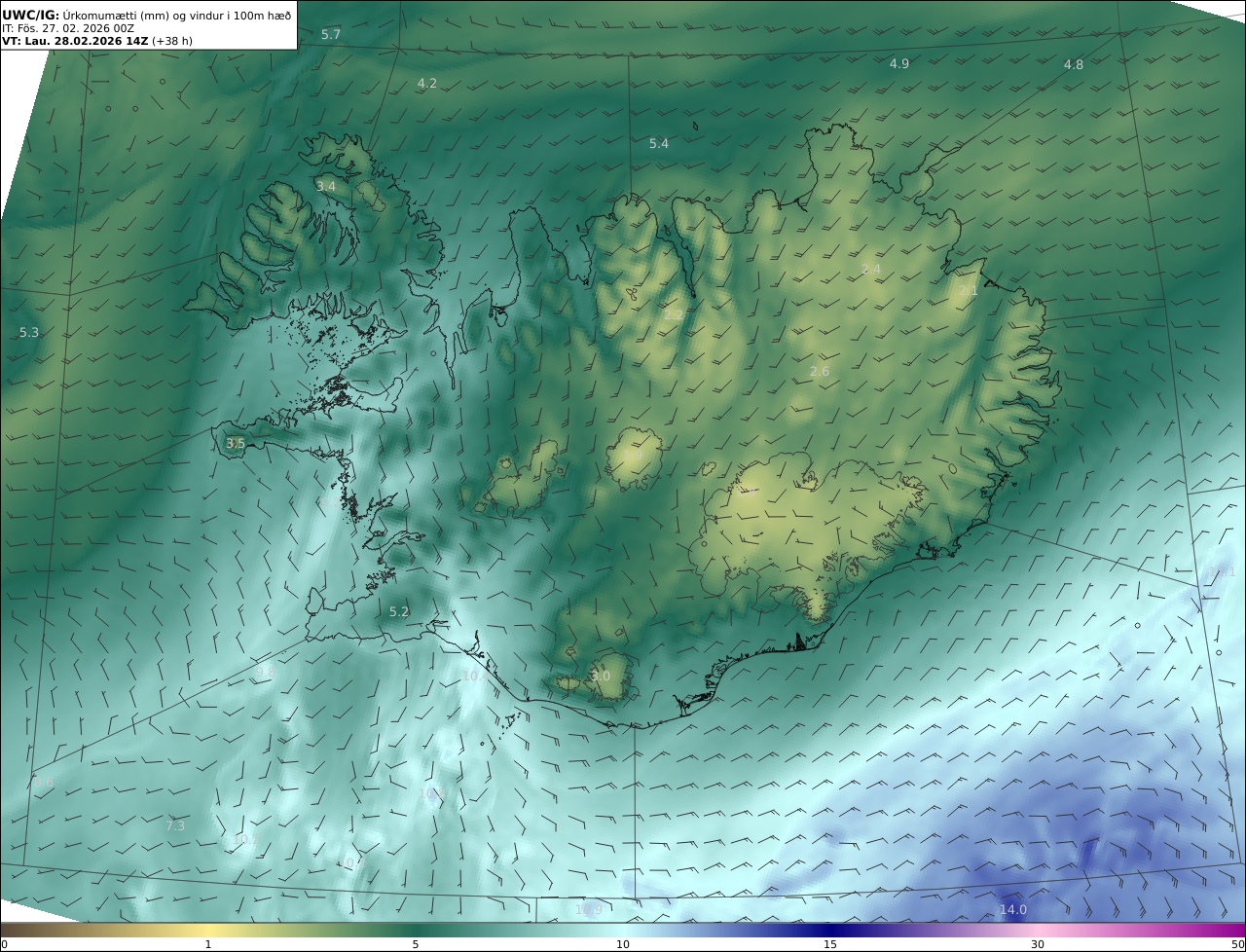This screenshot has height=952, width=1246.
Task: Click the colour scale tick label 15
Action: 830,944
